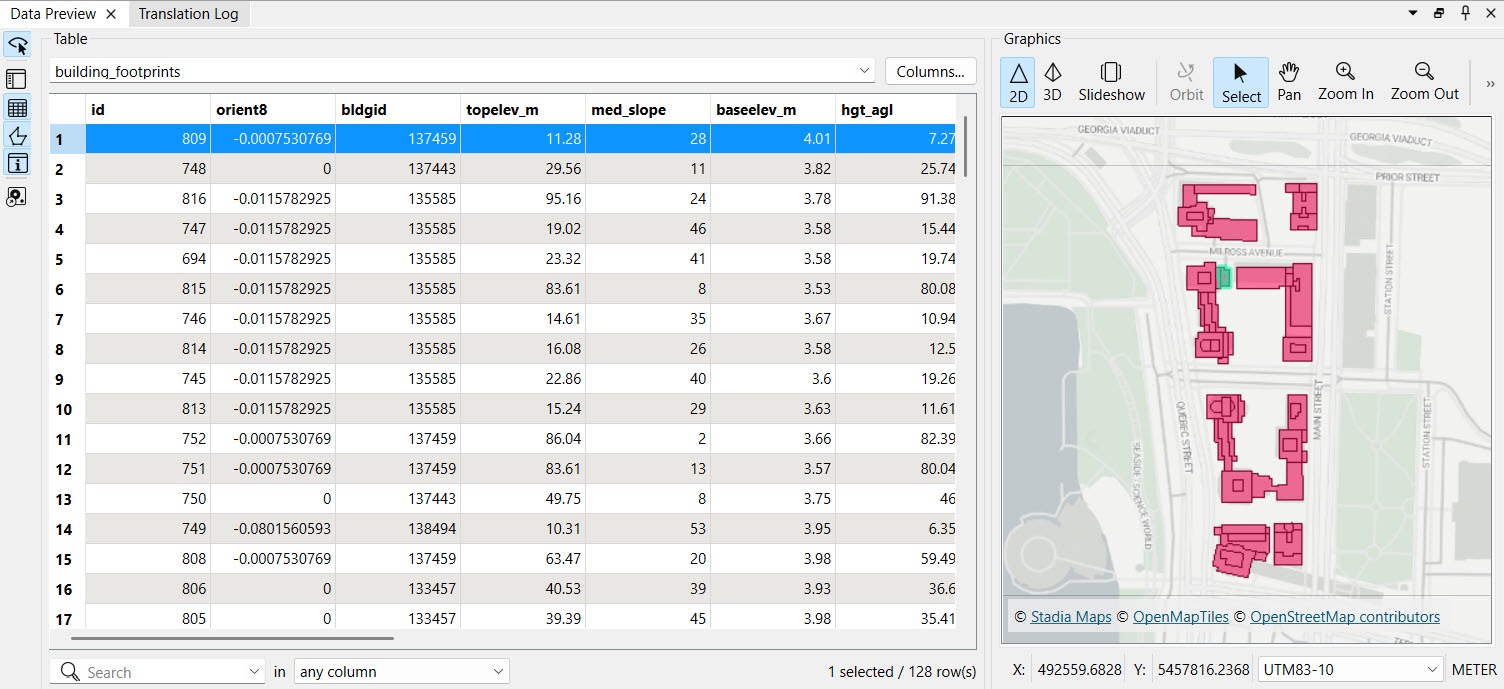This screenshot has height=689, width=1504.
Task: Open the OpenStreetMap contributors link
Action: (1344, 617)
